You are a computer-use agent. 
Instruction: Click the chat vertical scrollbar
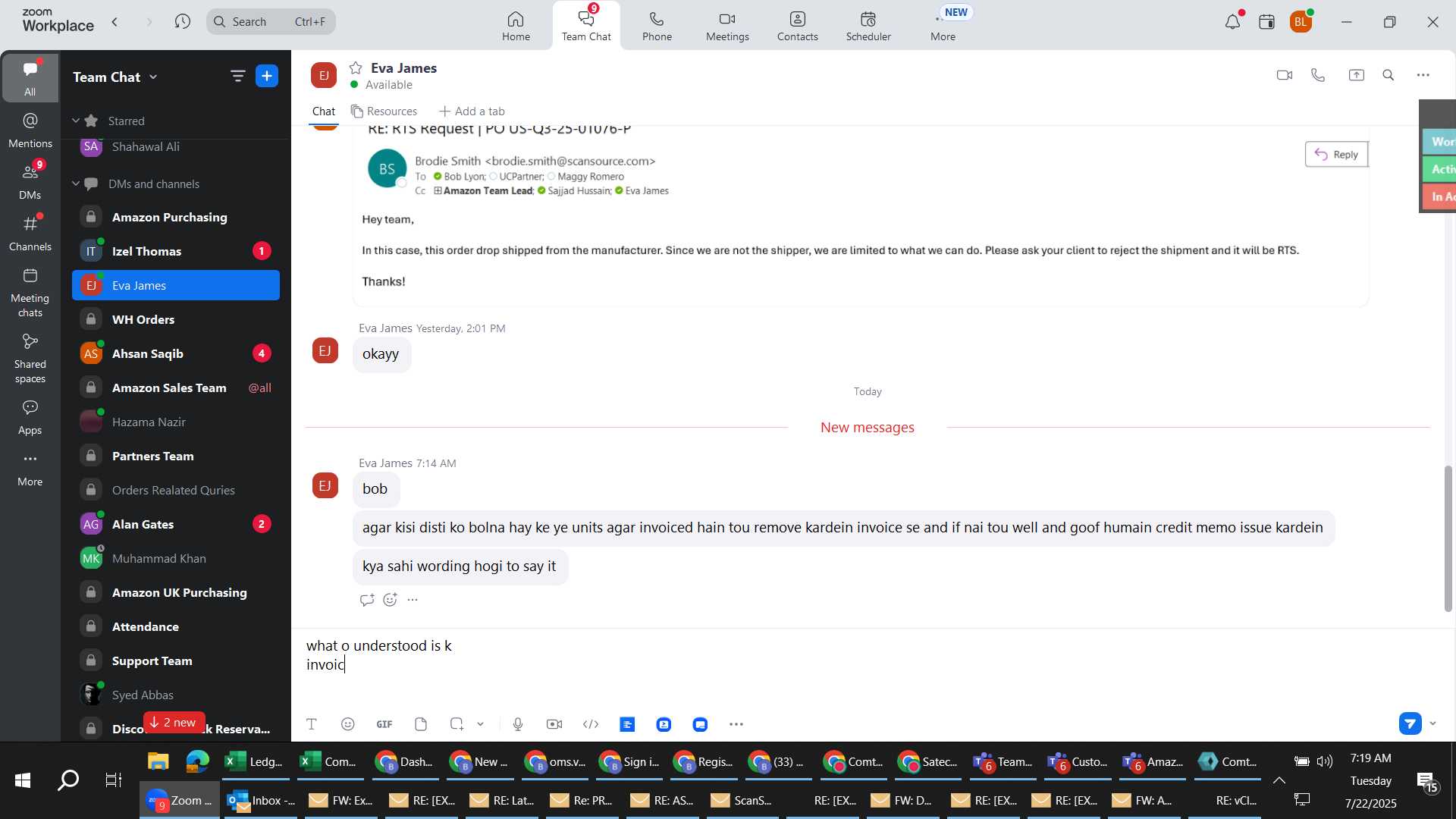point(1448,538)
